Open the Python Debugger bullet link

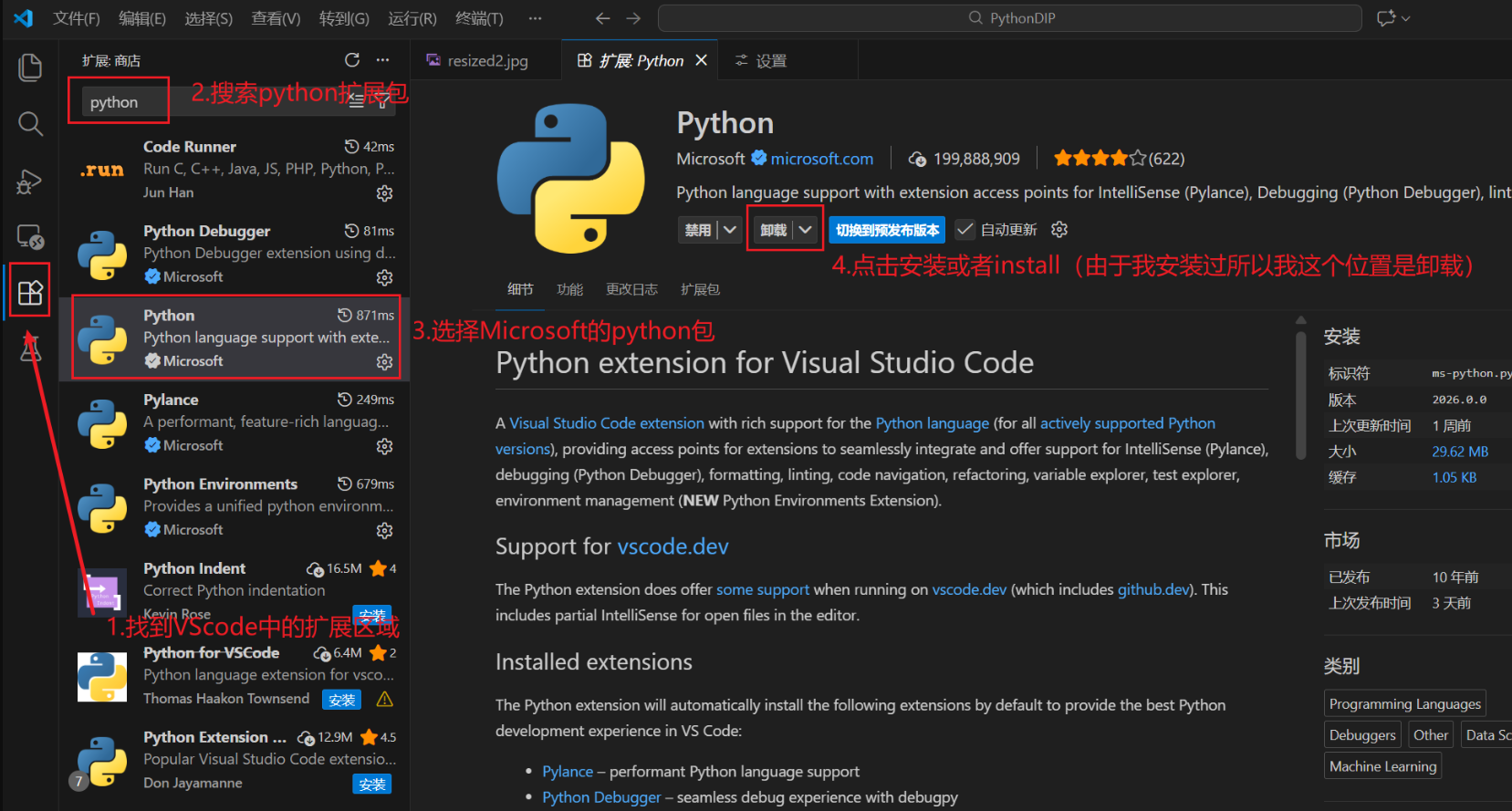pos(601,797)
